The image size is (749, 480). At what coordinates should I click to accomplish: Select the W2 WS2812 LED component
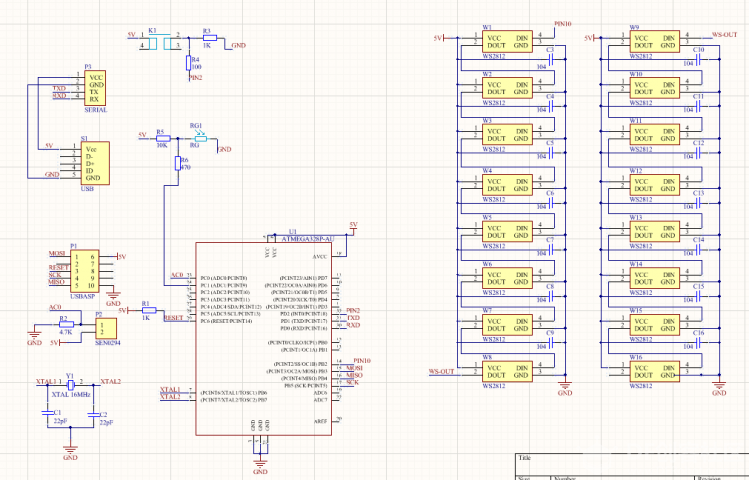tap(507, 88)
